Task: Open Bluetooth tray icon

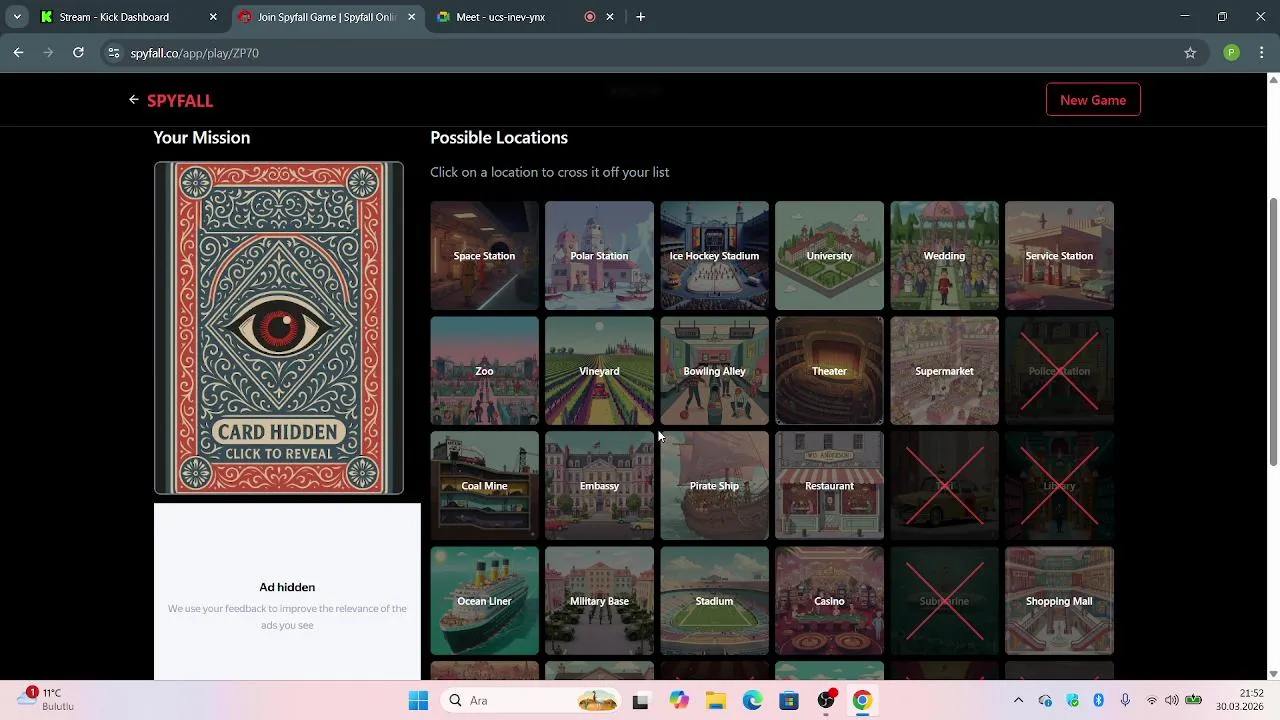Action: point(1098,700)
